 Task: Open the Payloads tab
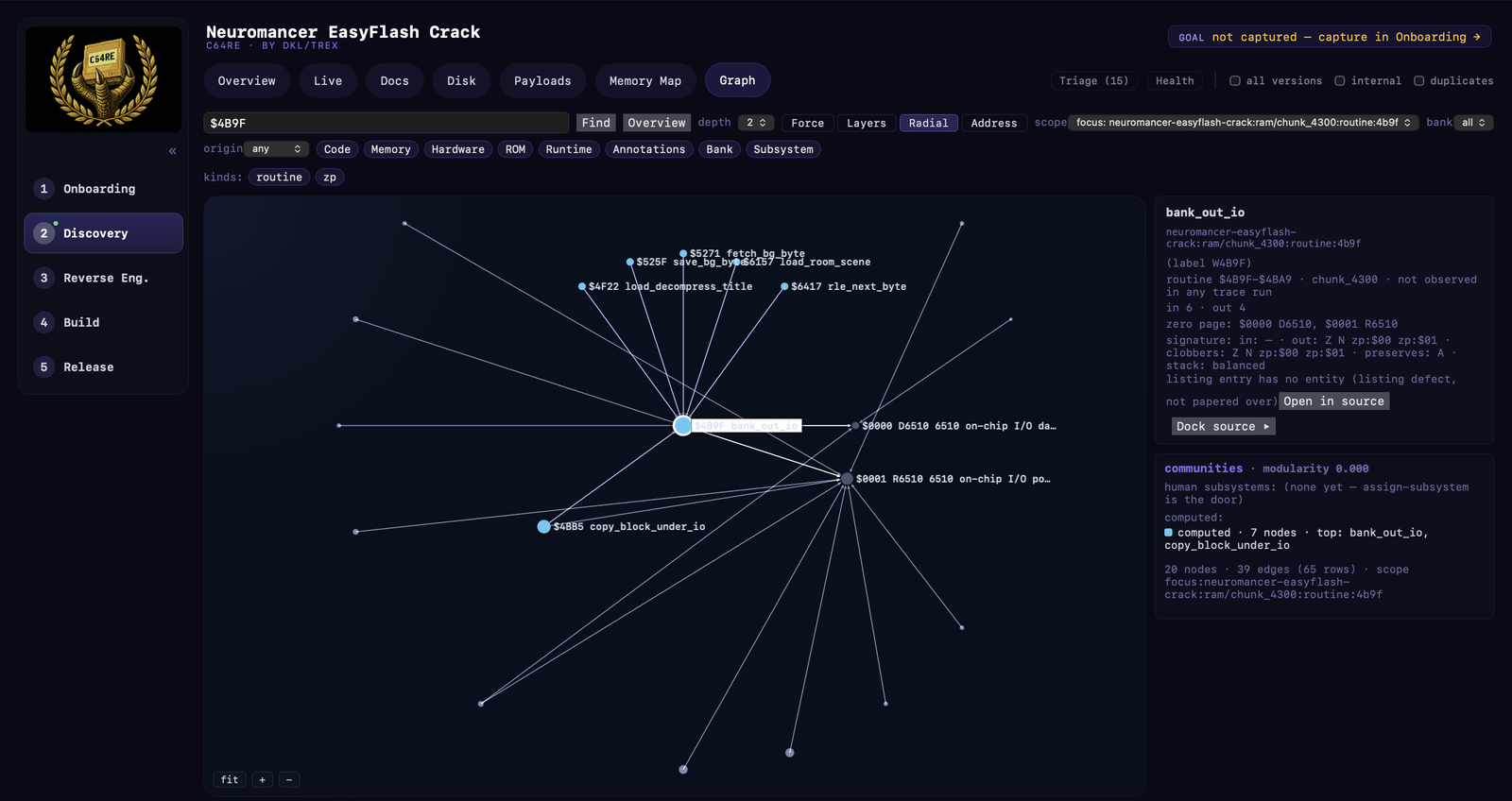(x=542, y=80)
